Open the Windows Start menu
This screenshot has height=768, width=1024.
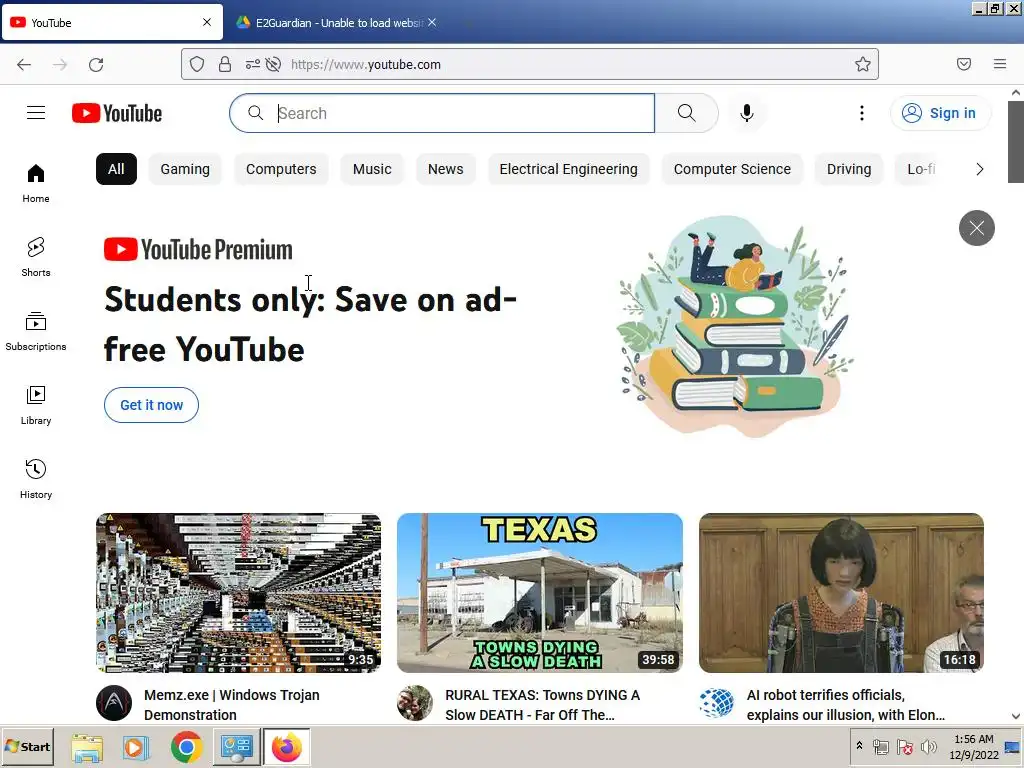pos(27,746)
